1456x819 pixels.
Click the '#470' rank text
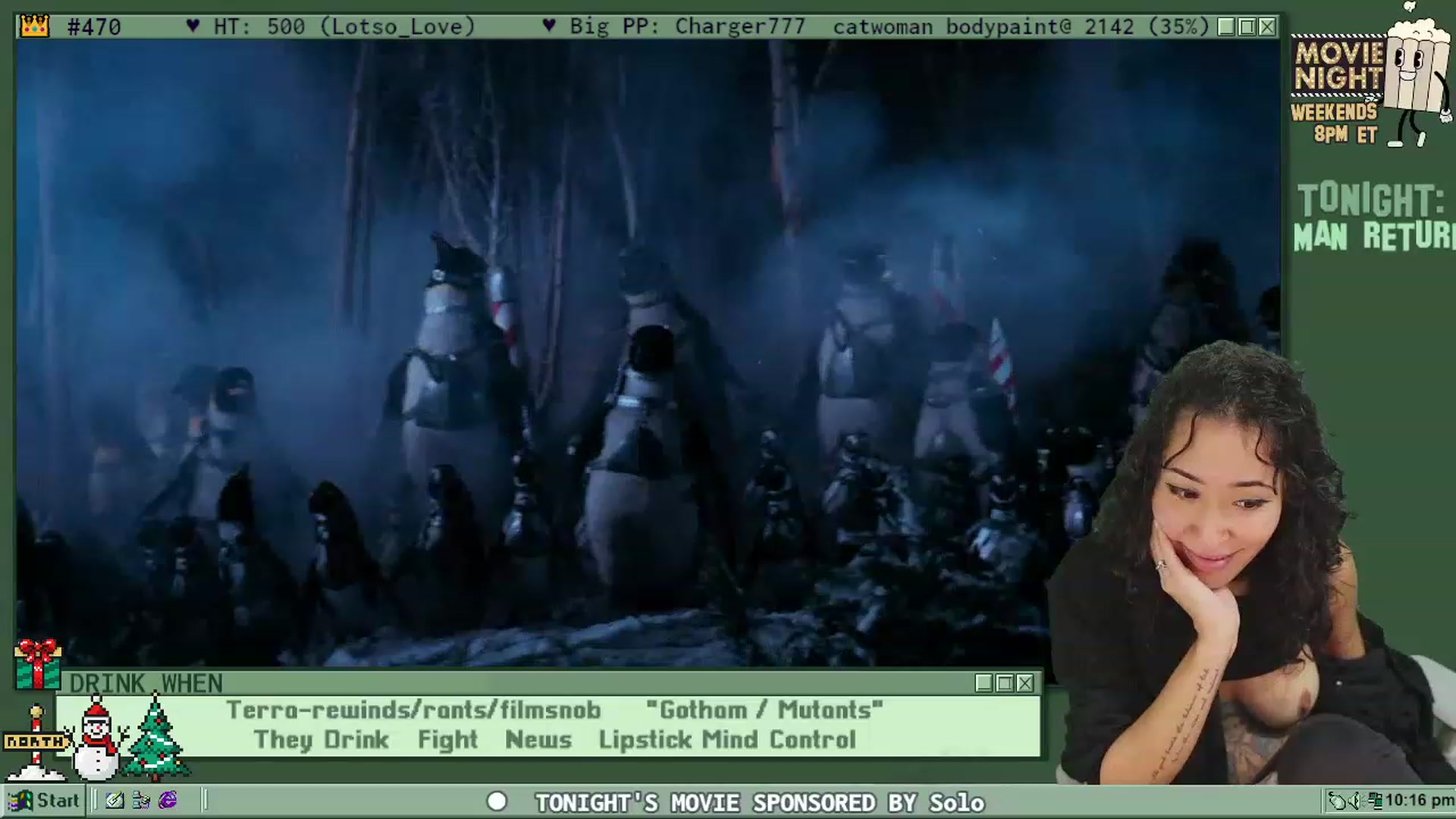tap(94, 27)
